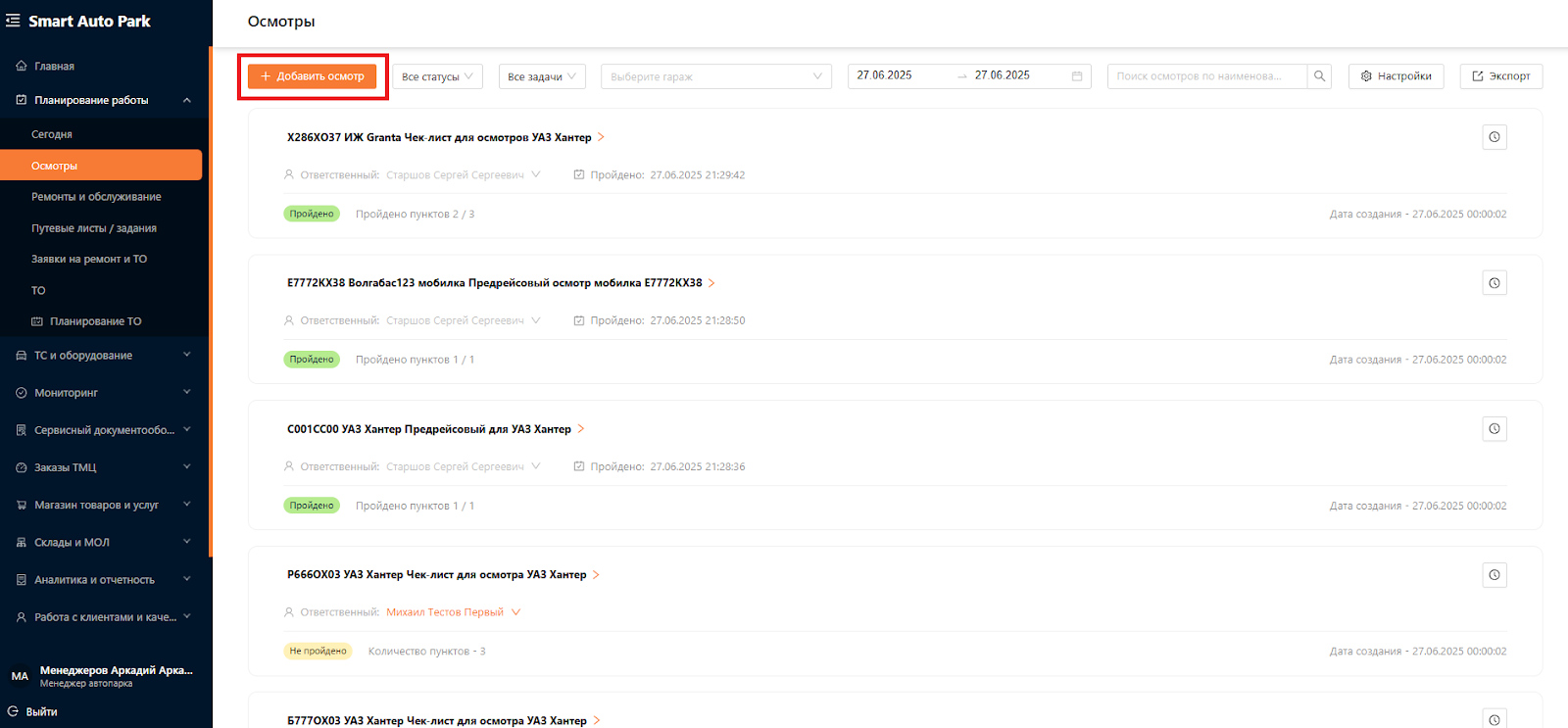1568x728 pixels.
Task: Click the calendar icon in date range field
Action: point(1077,76)
